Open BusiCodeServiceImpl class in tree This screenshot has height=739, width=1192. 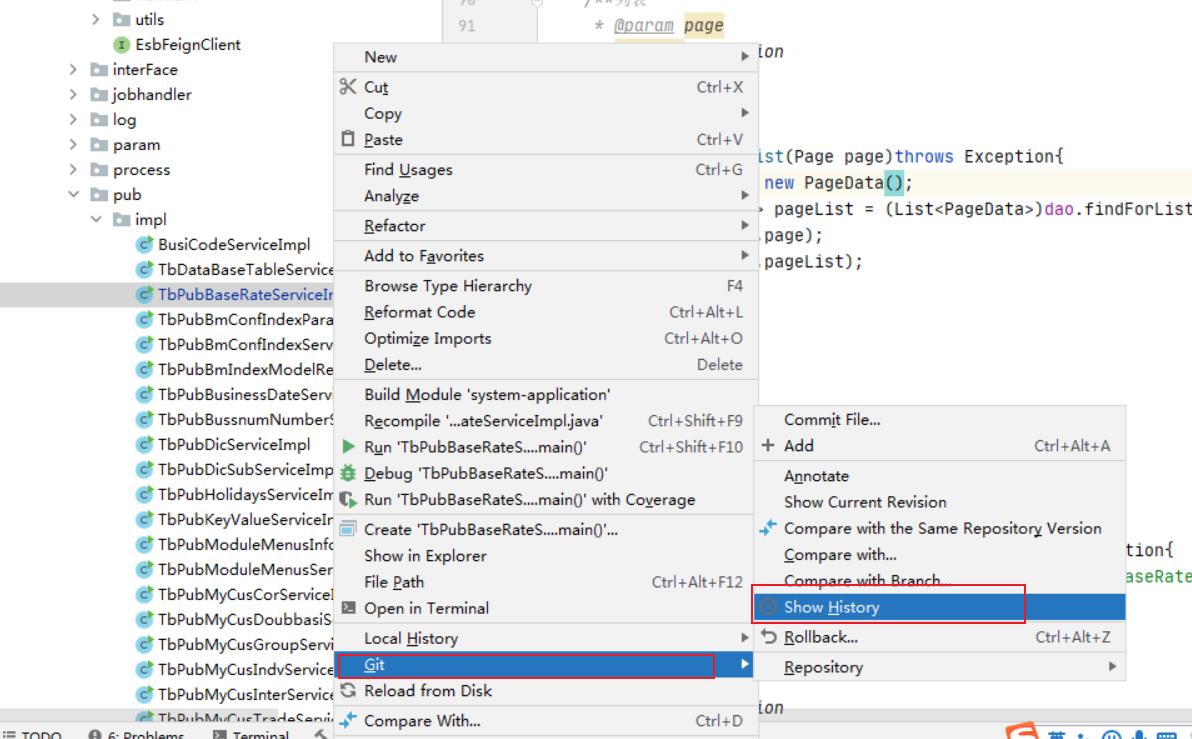click(x=233, y=245)
